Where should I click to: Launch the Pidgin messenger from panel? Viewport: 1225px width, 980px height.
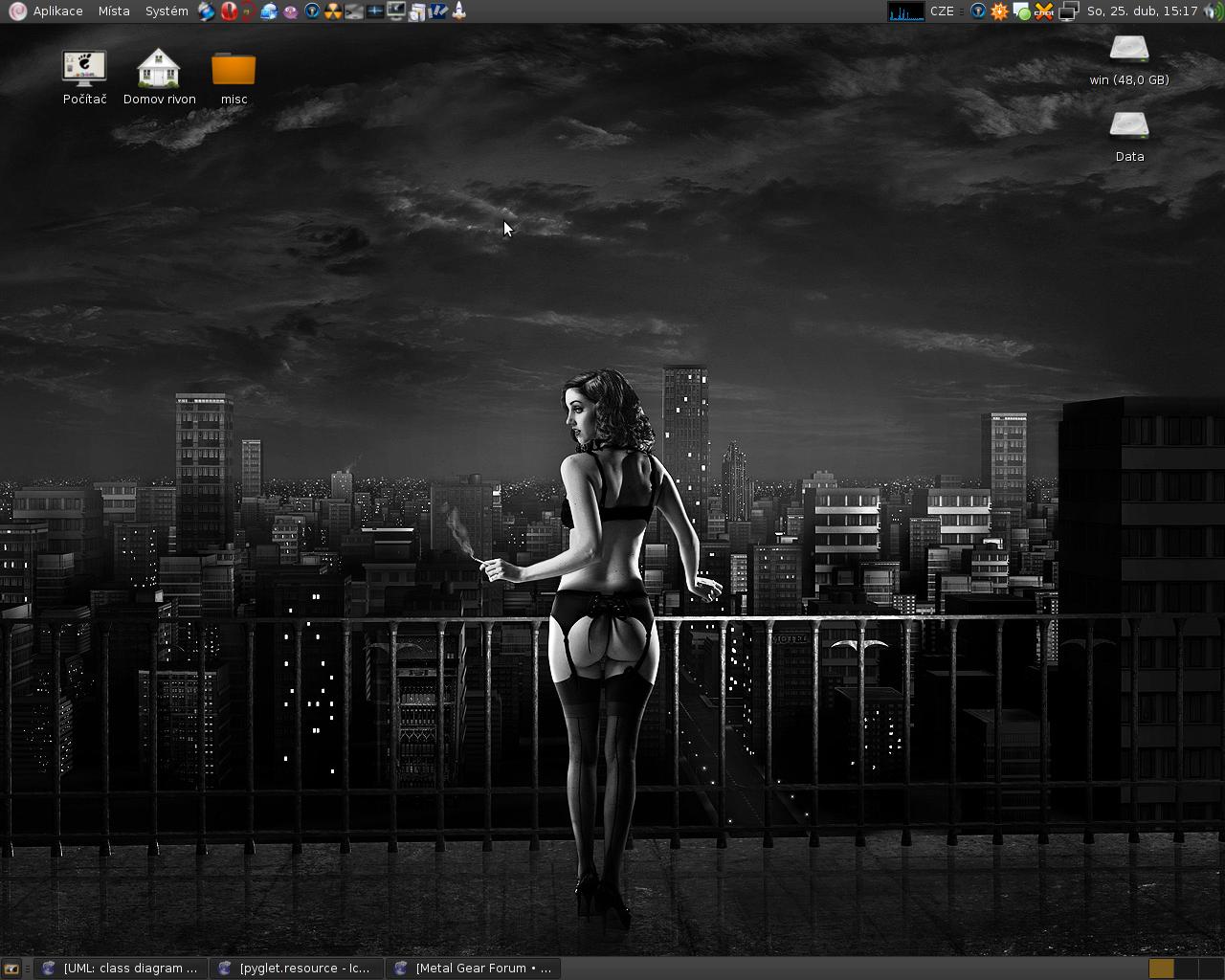pyautogui.click(x=291, y=11)
